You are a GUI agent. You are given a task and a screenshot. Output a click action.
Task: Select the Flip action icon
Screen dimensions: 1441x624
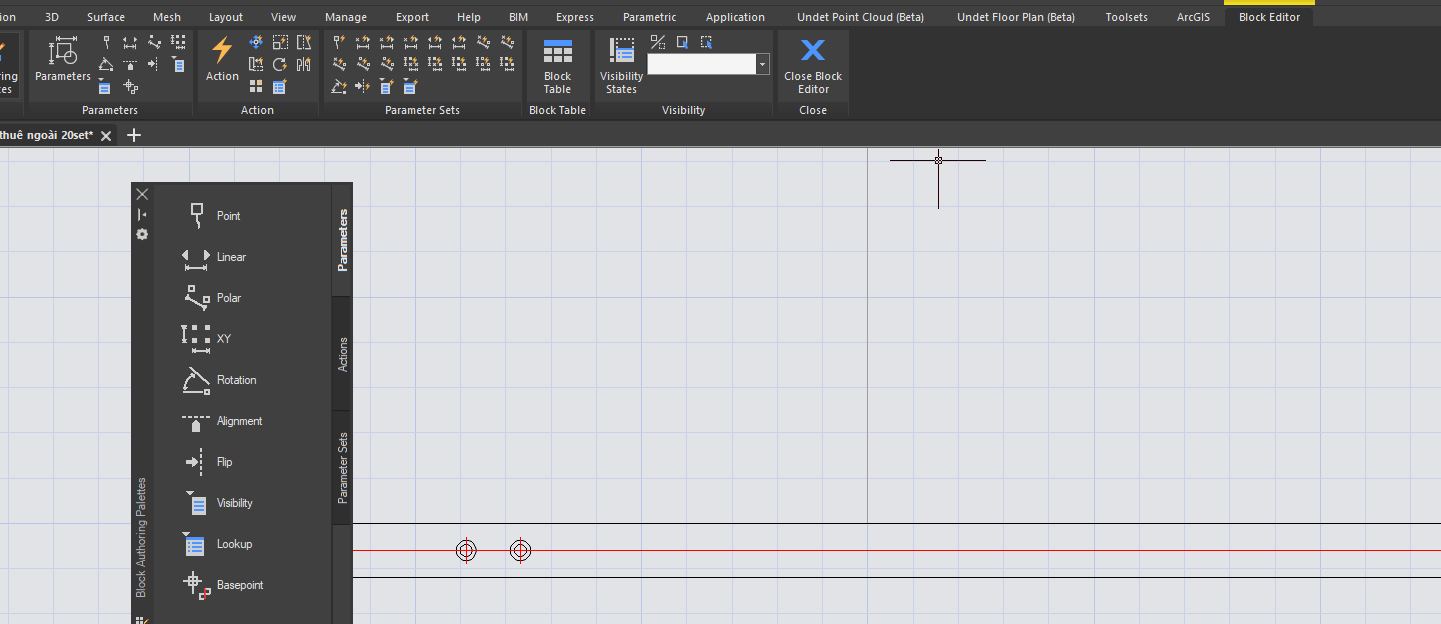(x=305, y=65)
